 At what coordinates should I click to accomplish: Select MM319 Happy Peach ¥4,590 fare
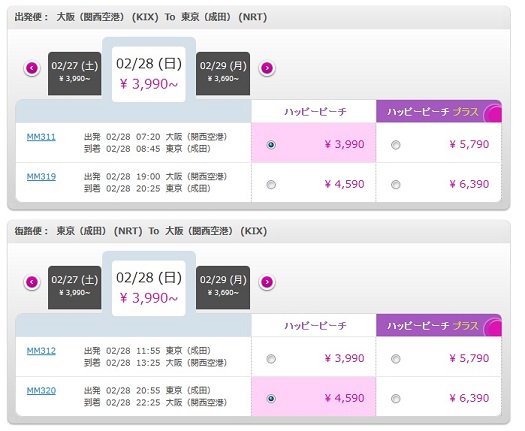pos(271,185)
